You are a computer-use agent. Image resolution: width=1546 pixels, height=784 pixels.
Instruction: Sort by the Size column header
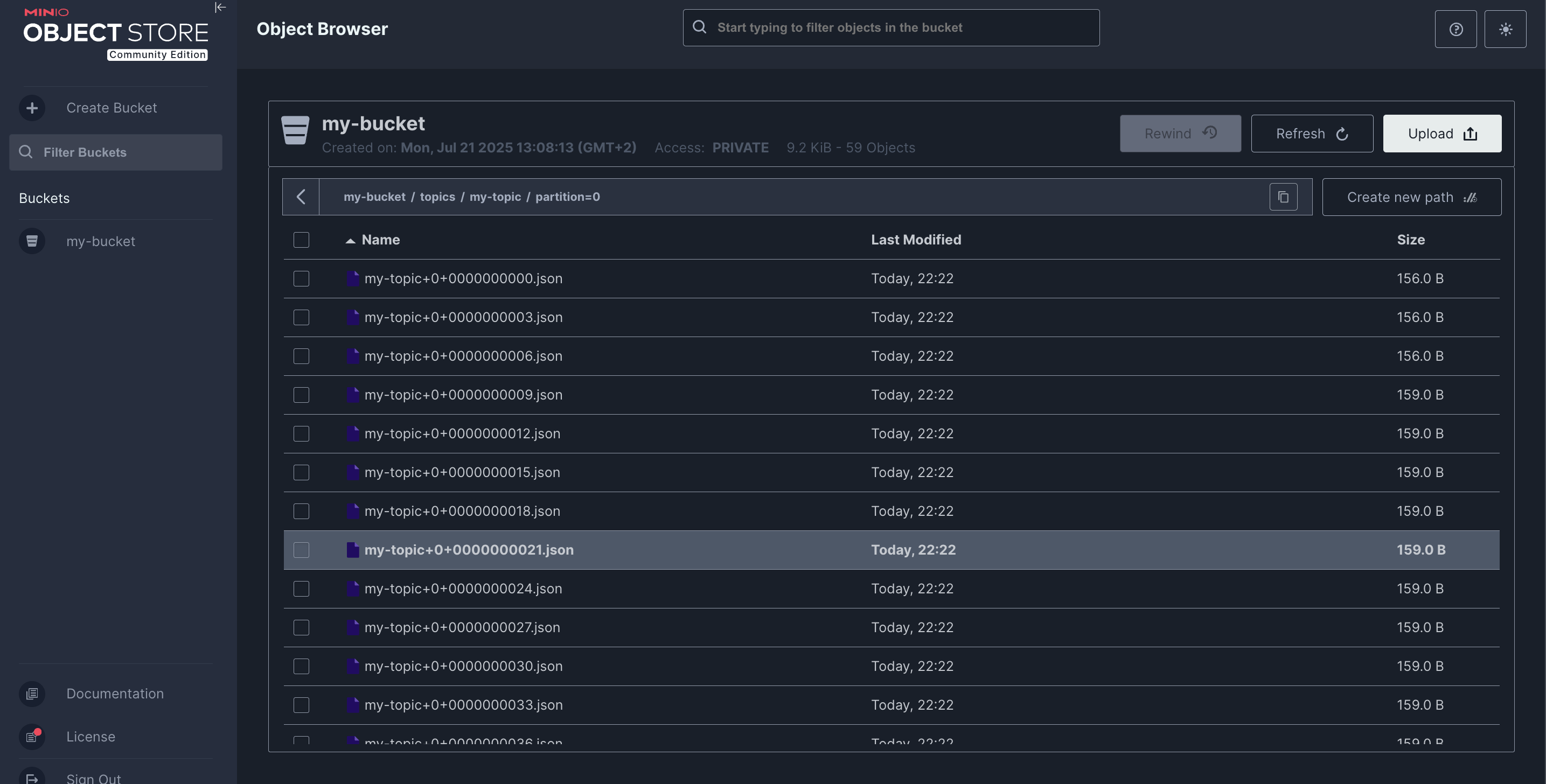(1410, 240)
